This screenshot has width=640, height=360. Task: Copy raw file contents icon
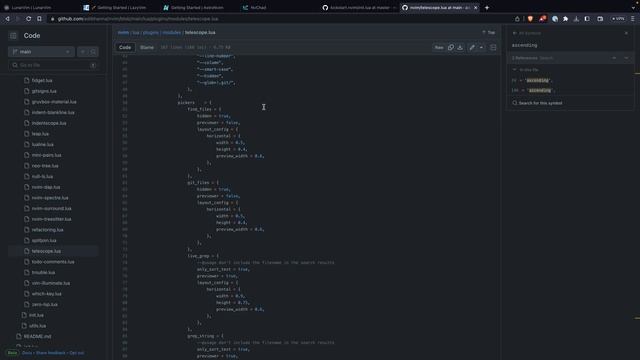451,47
